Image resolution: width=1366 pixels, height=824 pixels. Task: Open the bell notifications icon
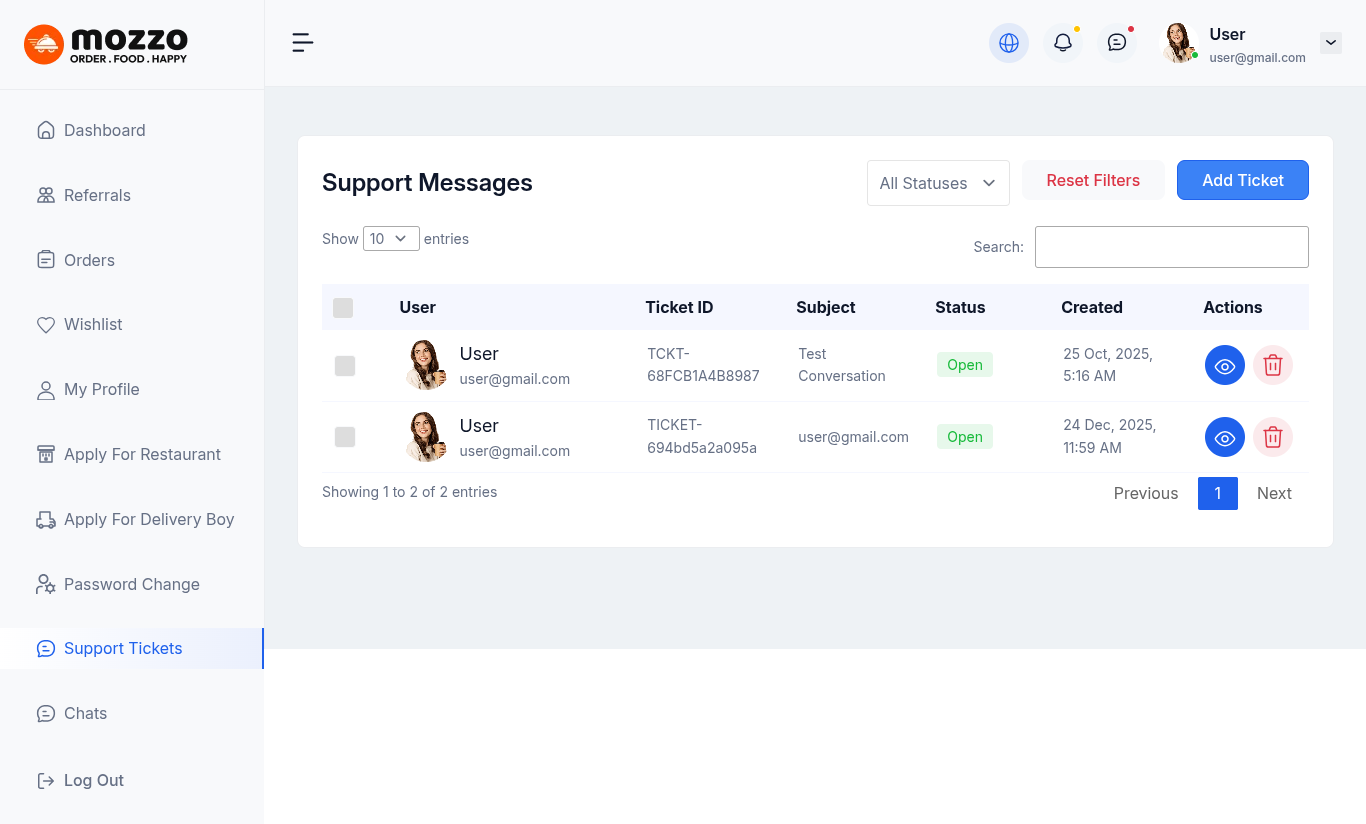tap(1062, 43)
